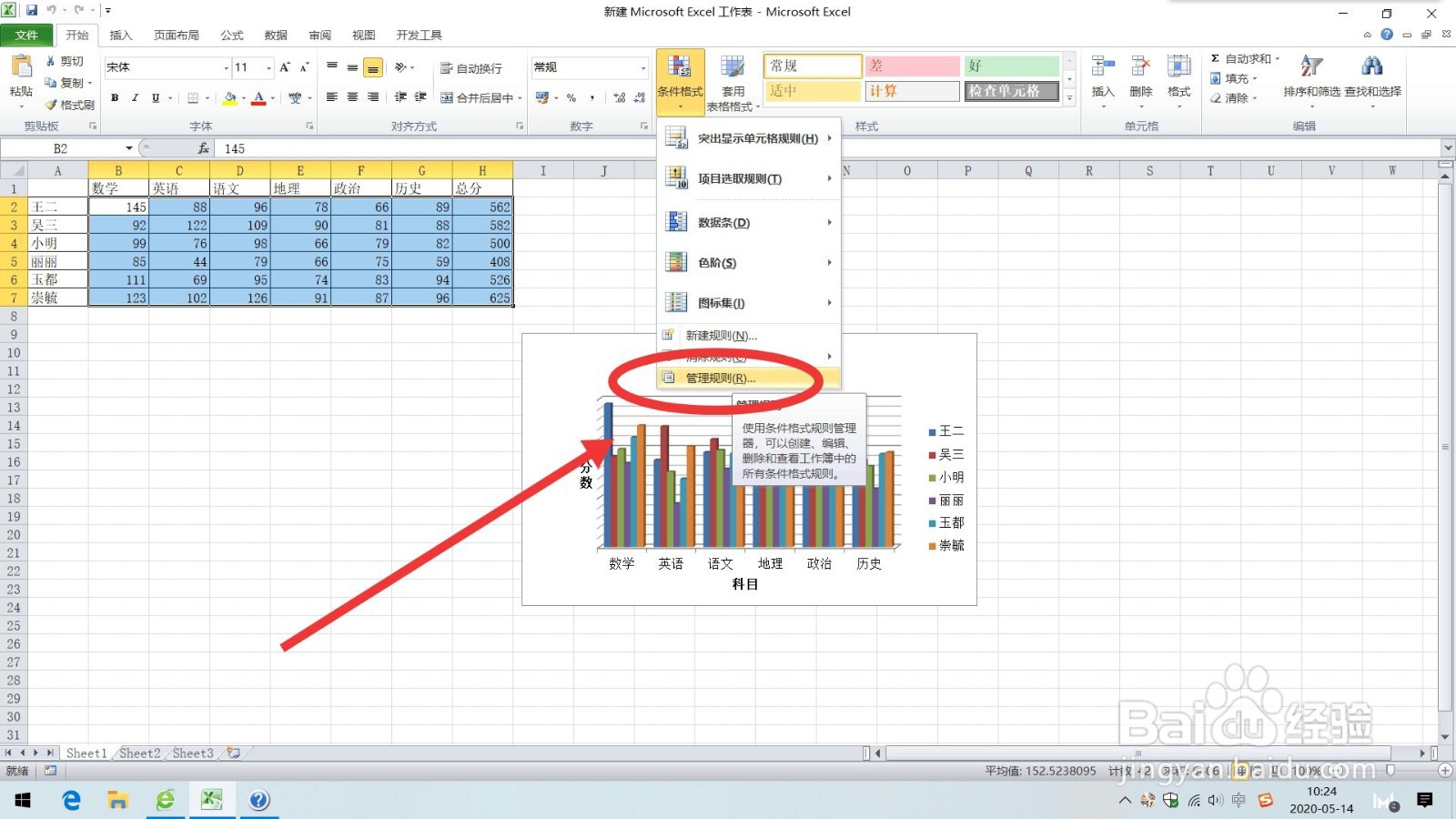Click the Sort & Filter (排序和筛选) icon

[x=1311, y=66]
